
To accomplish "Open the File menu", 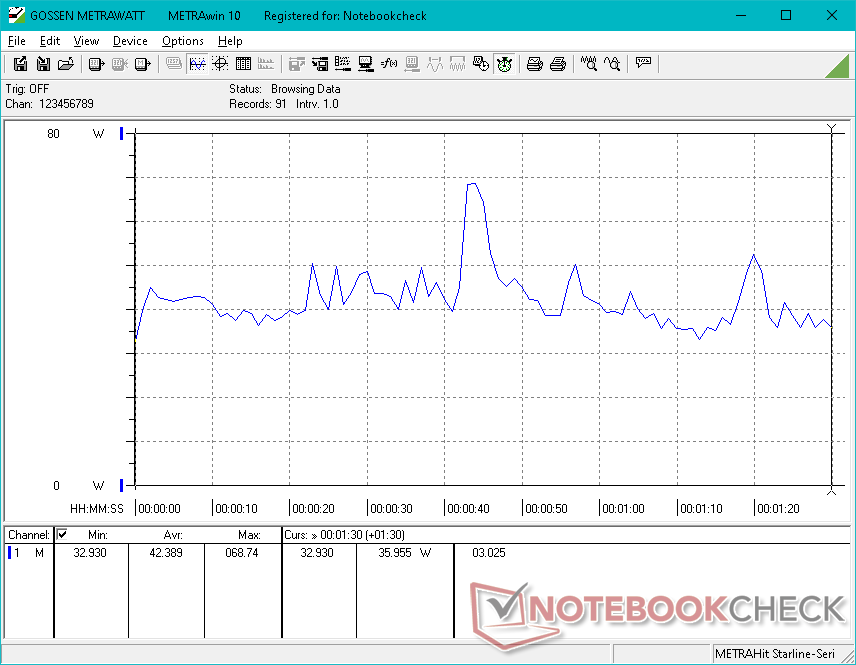I will point(16,41).
